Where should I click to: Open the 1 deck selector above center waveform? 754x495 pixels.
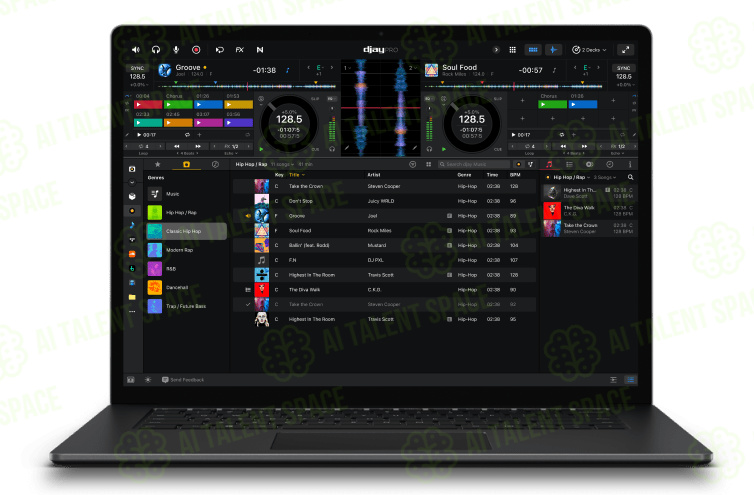(348, 68)
